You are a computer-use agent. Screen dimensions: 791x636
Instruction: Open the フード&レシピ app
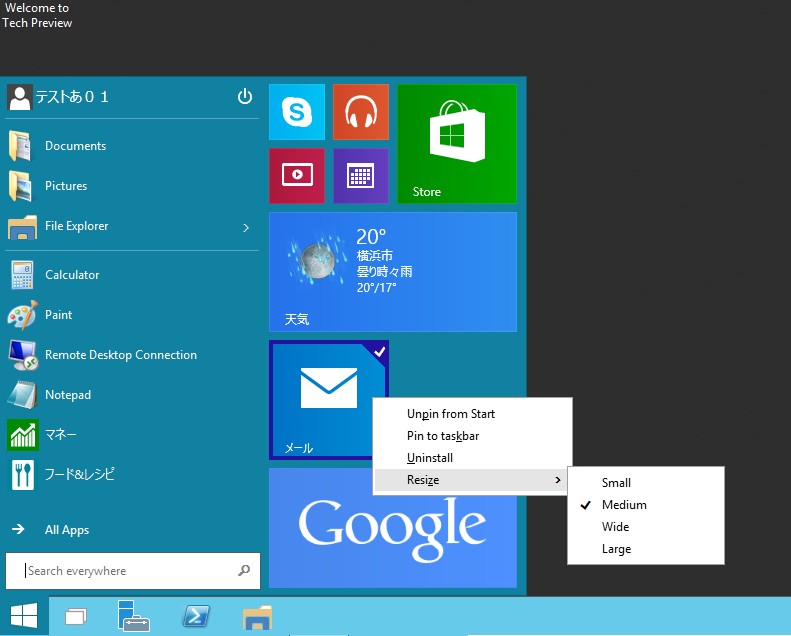(x=132, y=474)
